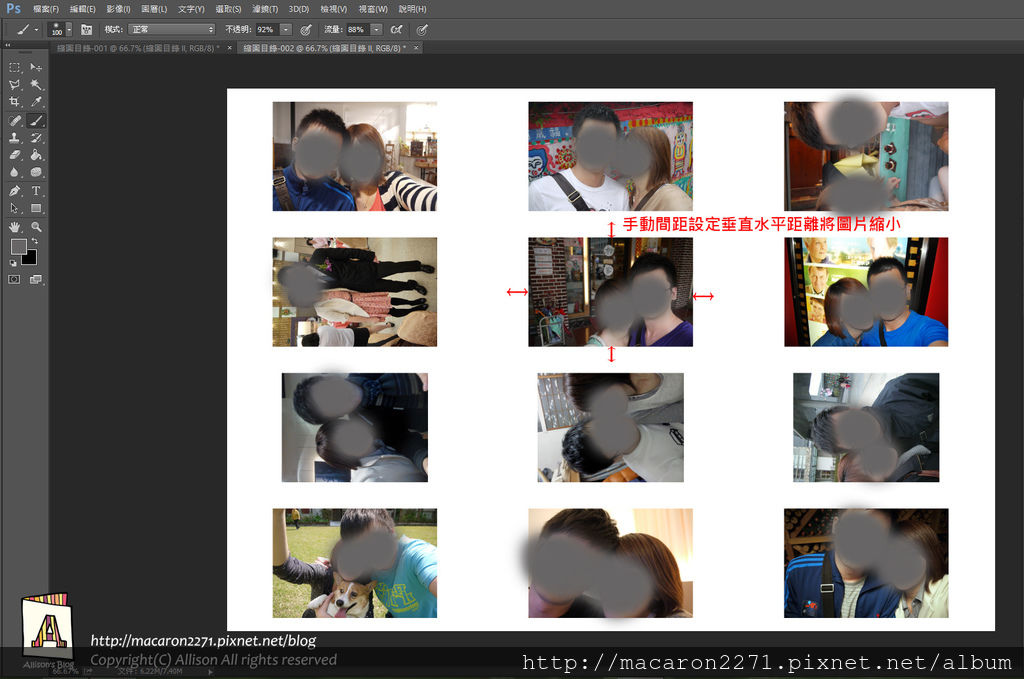
Task: Select the Brush tool in toolbox
Action: click(36, 121)
